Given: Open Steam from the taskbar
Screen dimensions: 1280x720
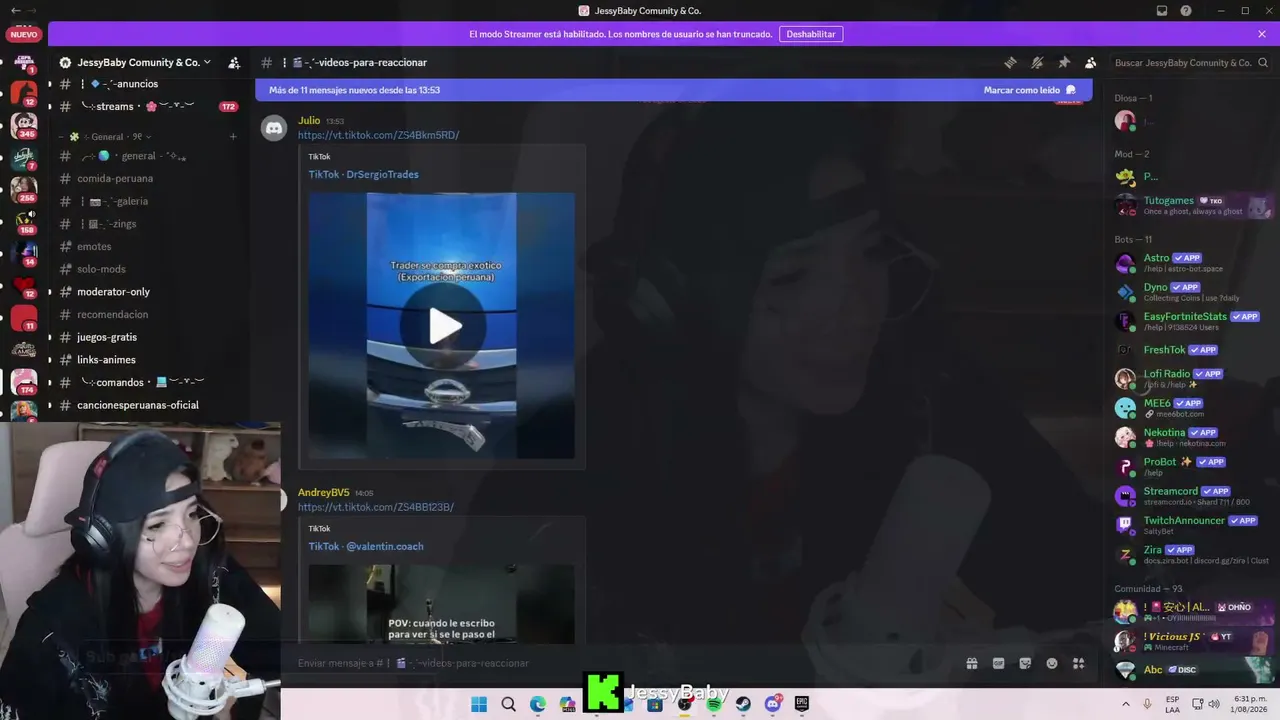Looking at the screenshot, I should (743, 704).
